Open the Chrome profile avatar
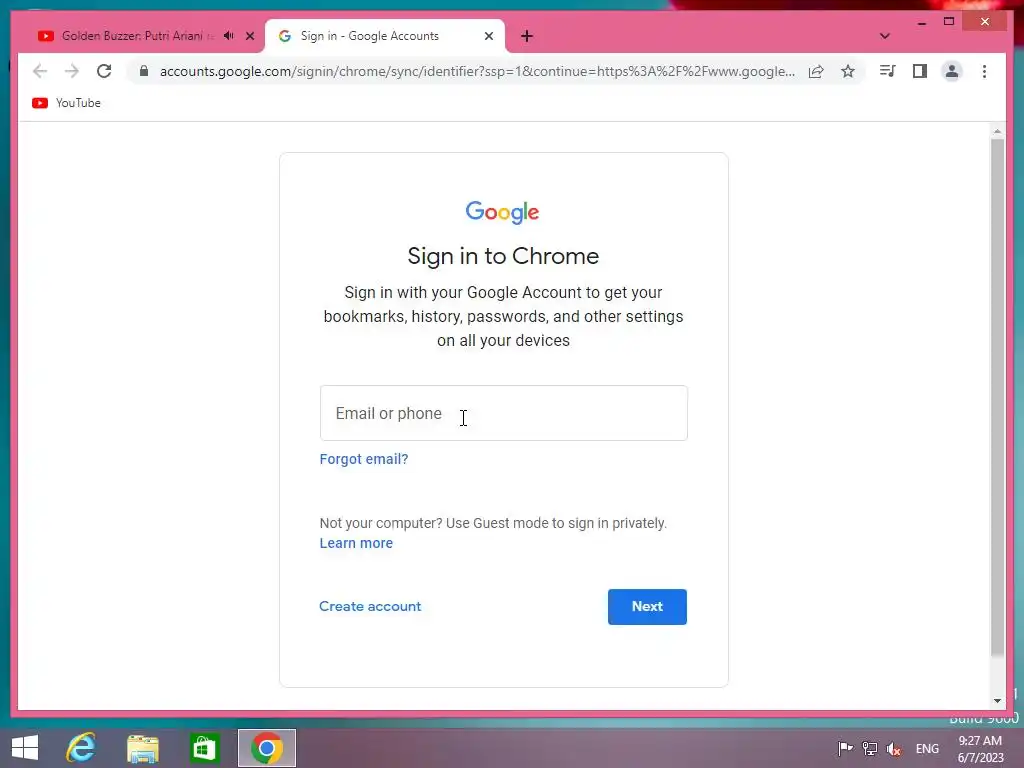The width and height of the screenshot is (1024, 768). point(952,71)
